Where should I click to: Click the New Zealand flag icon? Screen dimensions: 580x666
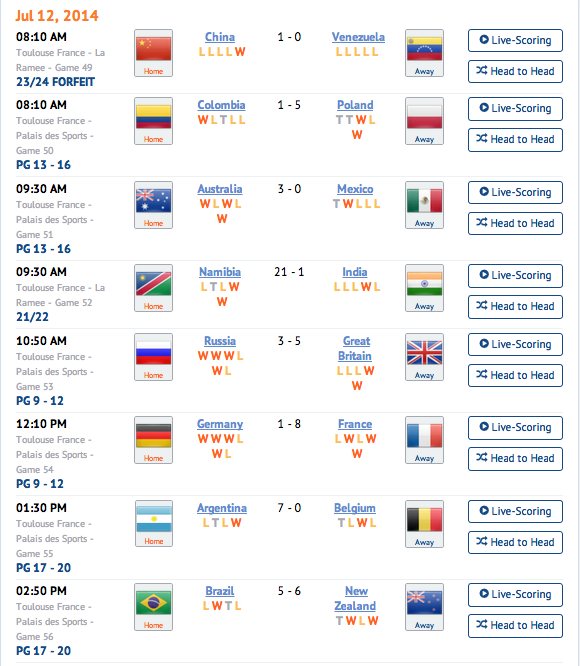pos(424,607)
